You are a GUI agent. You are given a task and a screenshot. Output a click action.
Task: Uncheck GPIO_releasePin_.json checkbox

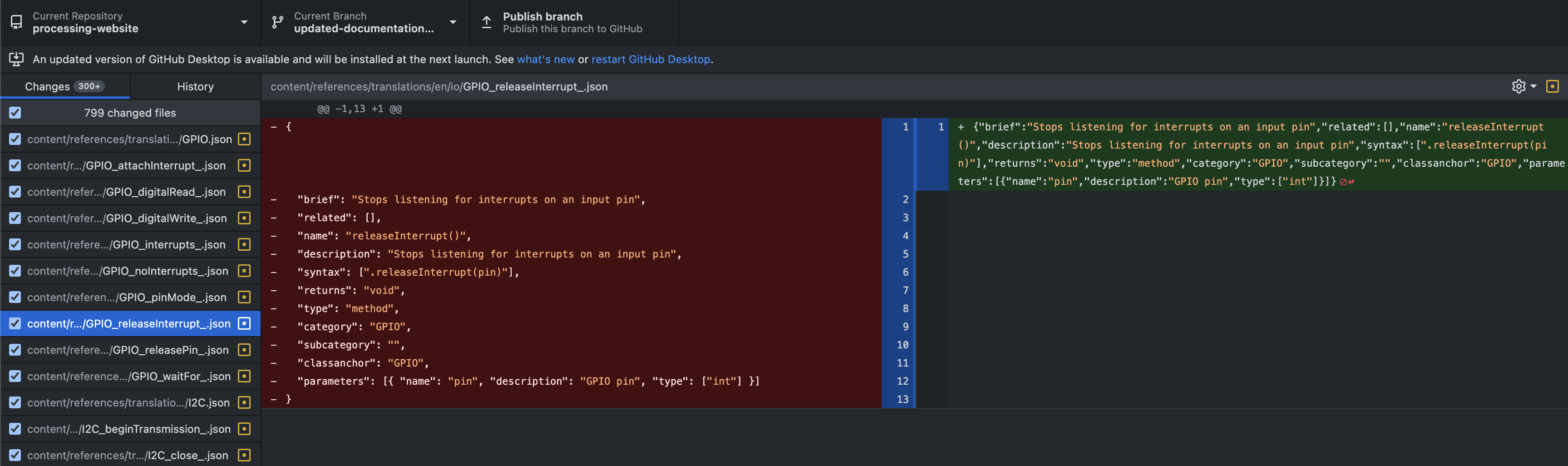pos(15,350)
